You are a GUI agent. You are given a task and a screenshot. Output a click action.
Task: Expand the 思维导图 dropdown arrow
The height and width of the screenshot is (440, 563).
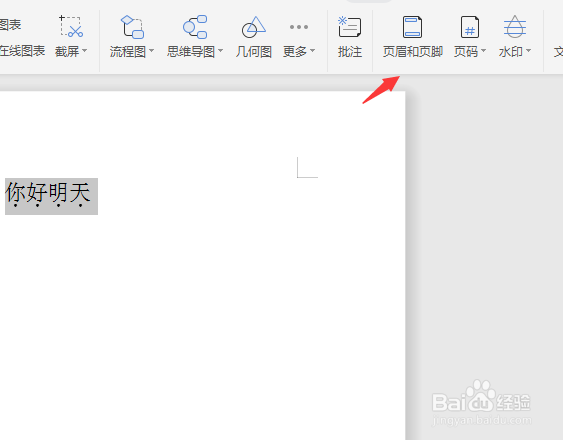220,51
